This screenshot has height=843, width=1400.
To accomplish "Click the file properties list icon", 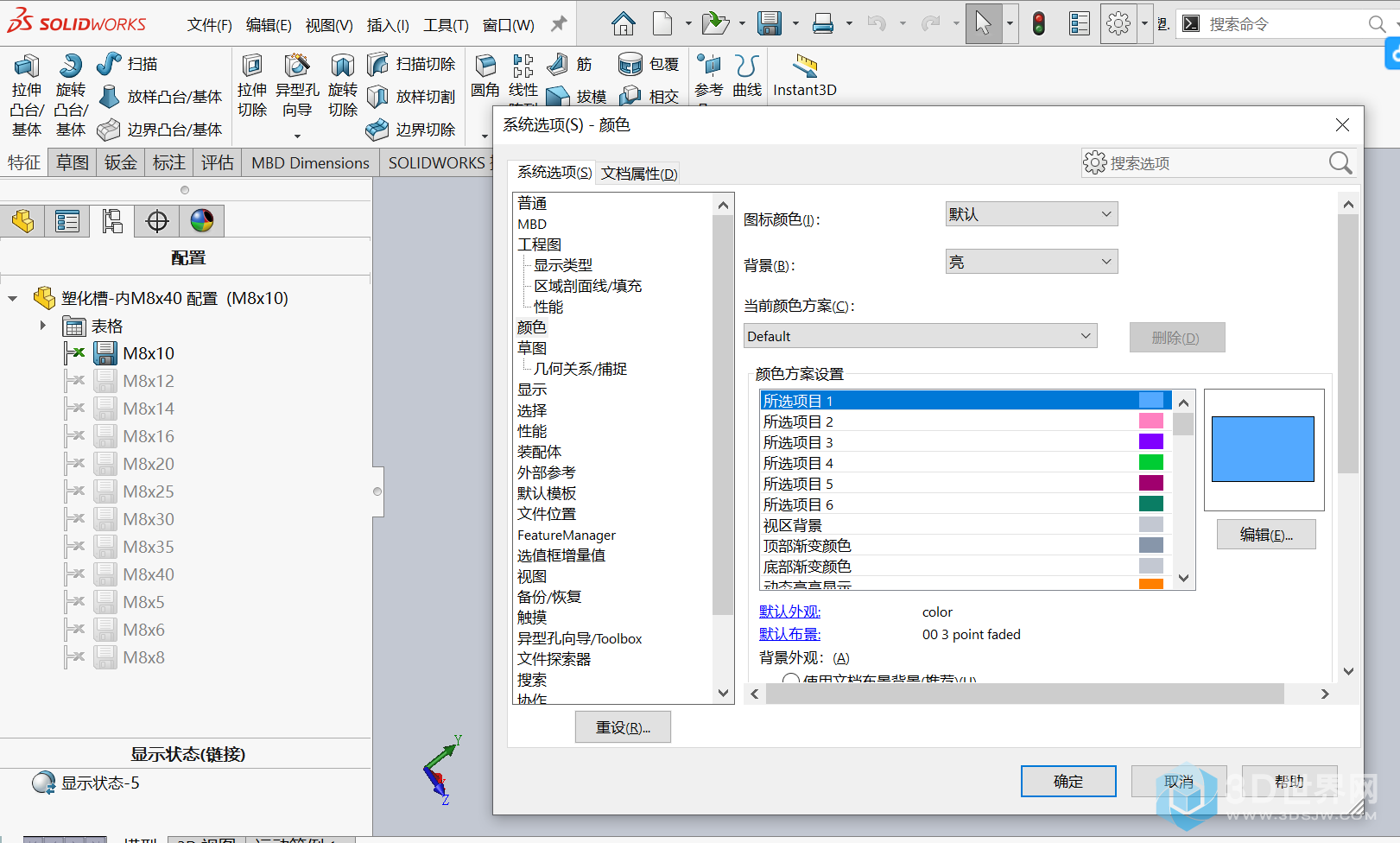I will point(1080,23).
